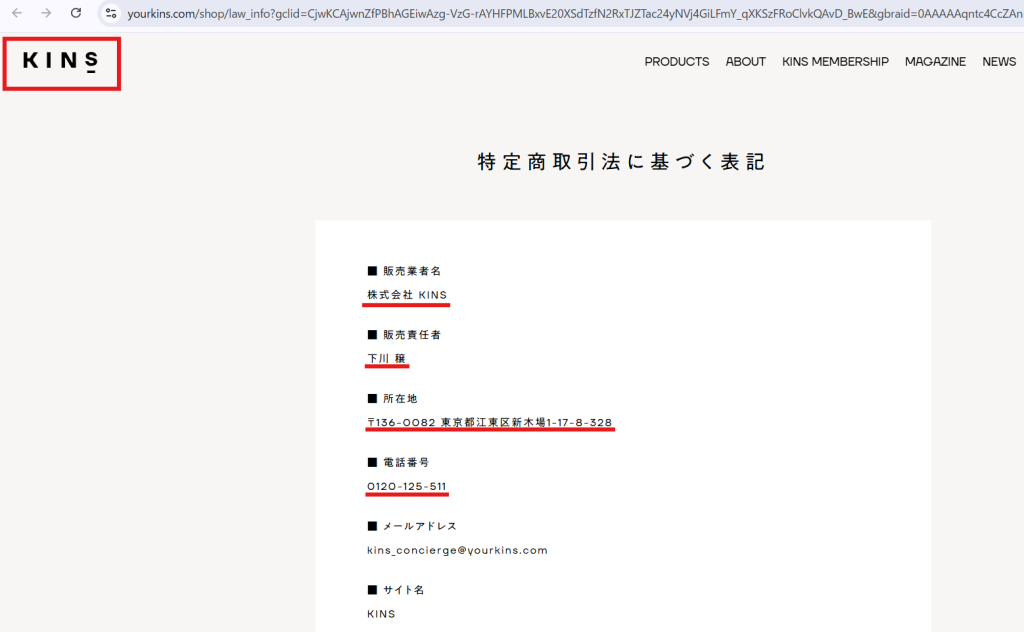Screen dimensions: 1024x632
Task: Click the サイト名 label KINS
Action: click(381, 613)
